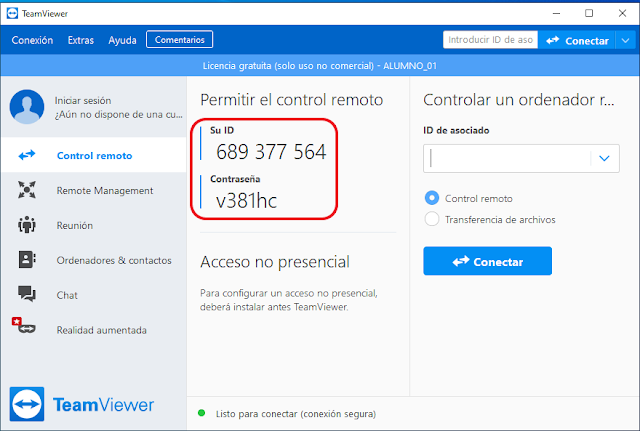The height and width of the screenshot is (431, 640).
Task: Click the Control remoto arrows icon
Action: click(27, 155)
